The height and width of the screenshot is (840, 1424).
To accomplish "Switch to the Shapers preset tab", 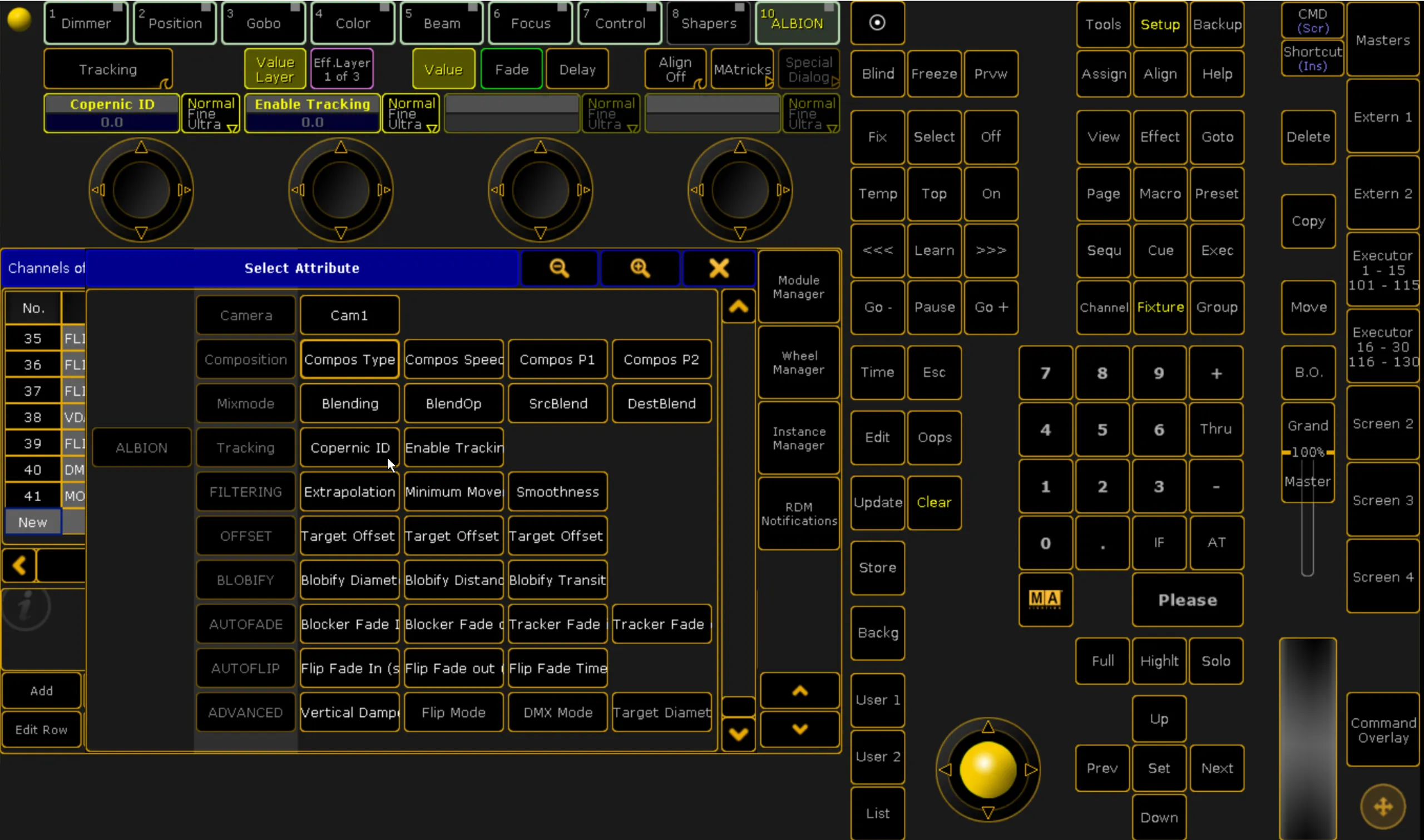I will [x=709, y=23].
